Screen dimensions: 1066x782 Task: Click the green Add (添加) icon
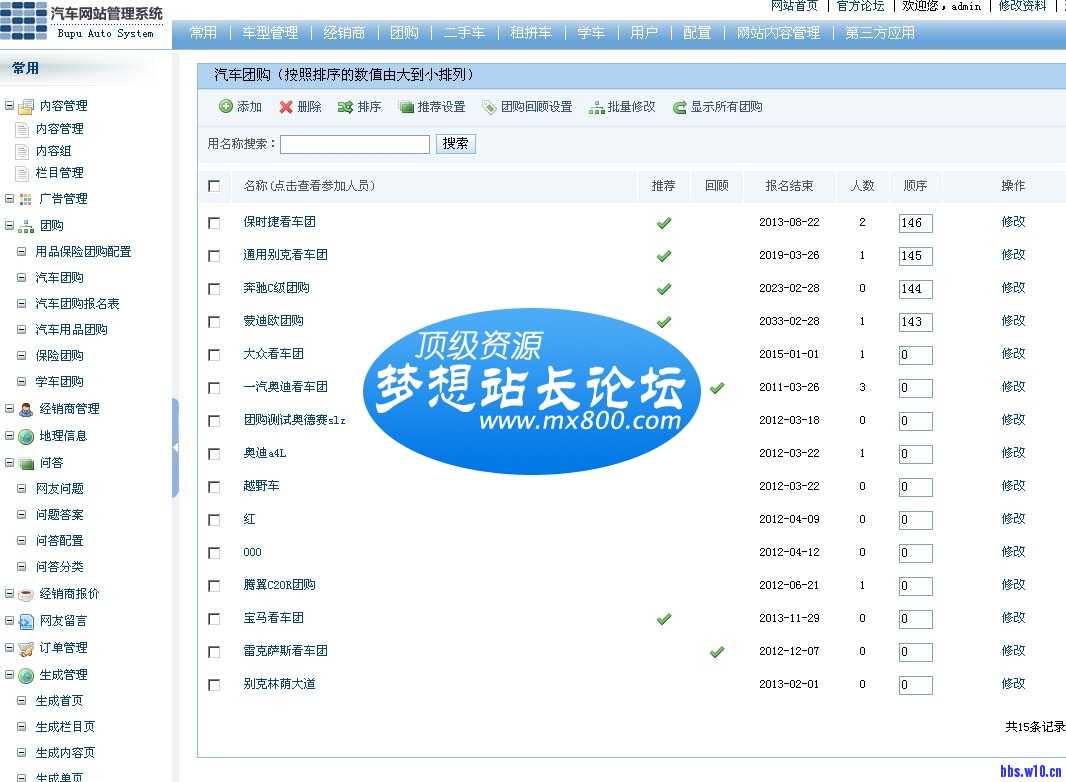tap(226, 107)
